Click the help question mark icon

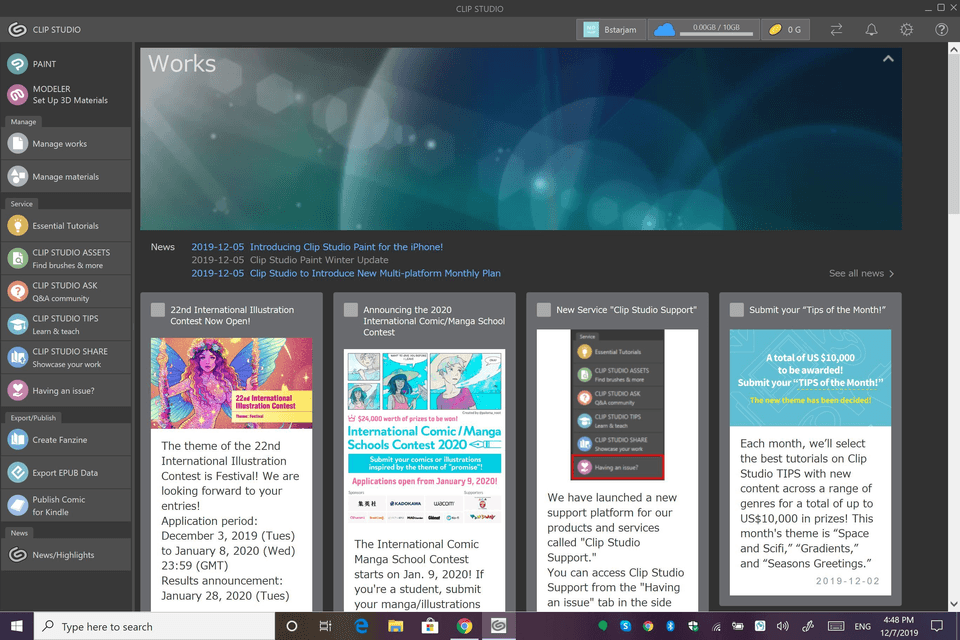(941, 30)
